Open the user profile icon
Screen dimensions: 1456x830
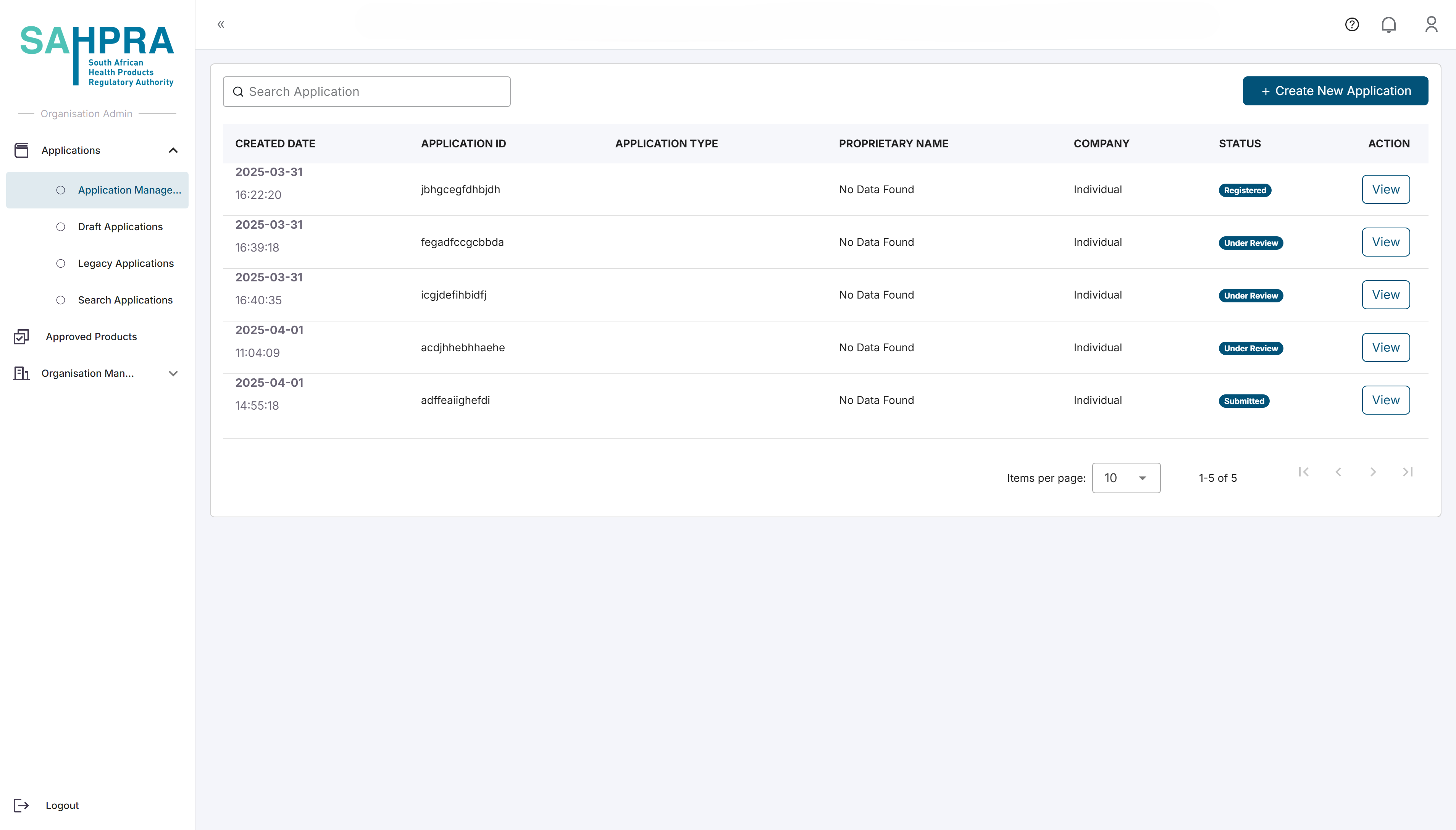coord(1431,24)
